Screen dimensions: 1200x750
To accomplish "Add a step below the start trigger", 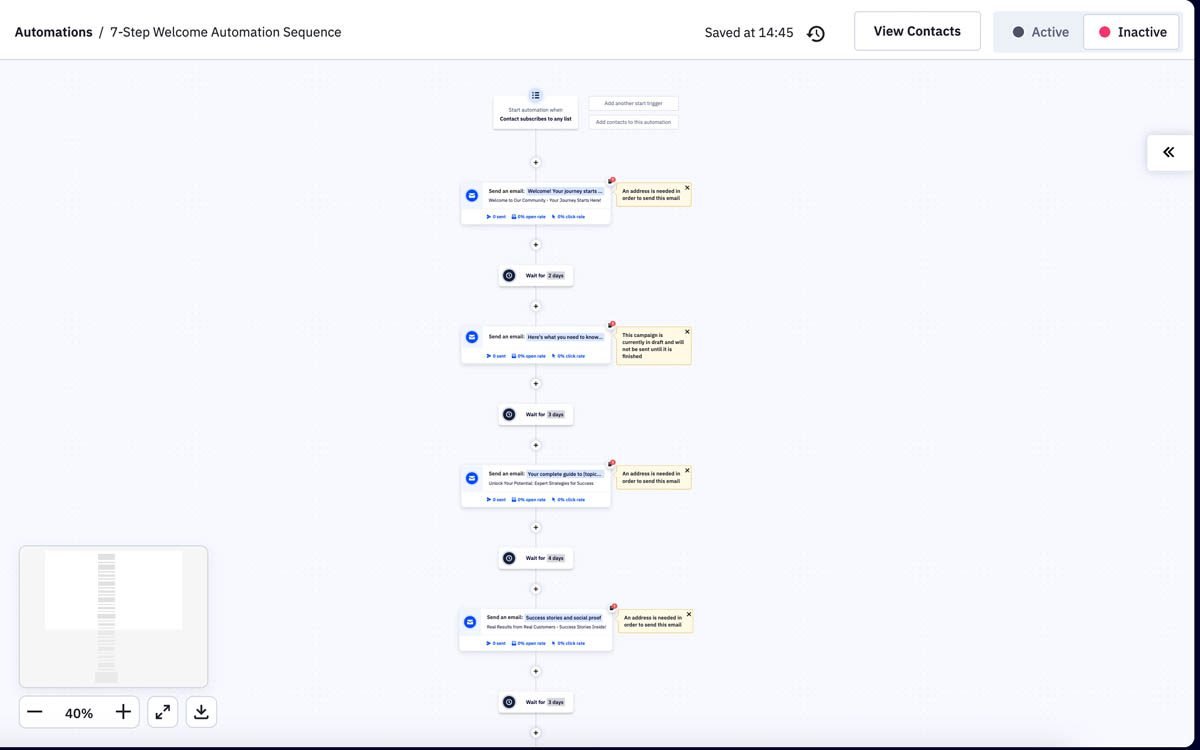I will 535,162.
